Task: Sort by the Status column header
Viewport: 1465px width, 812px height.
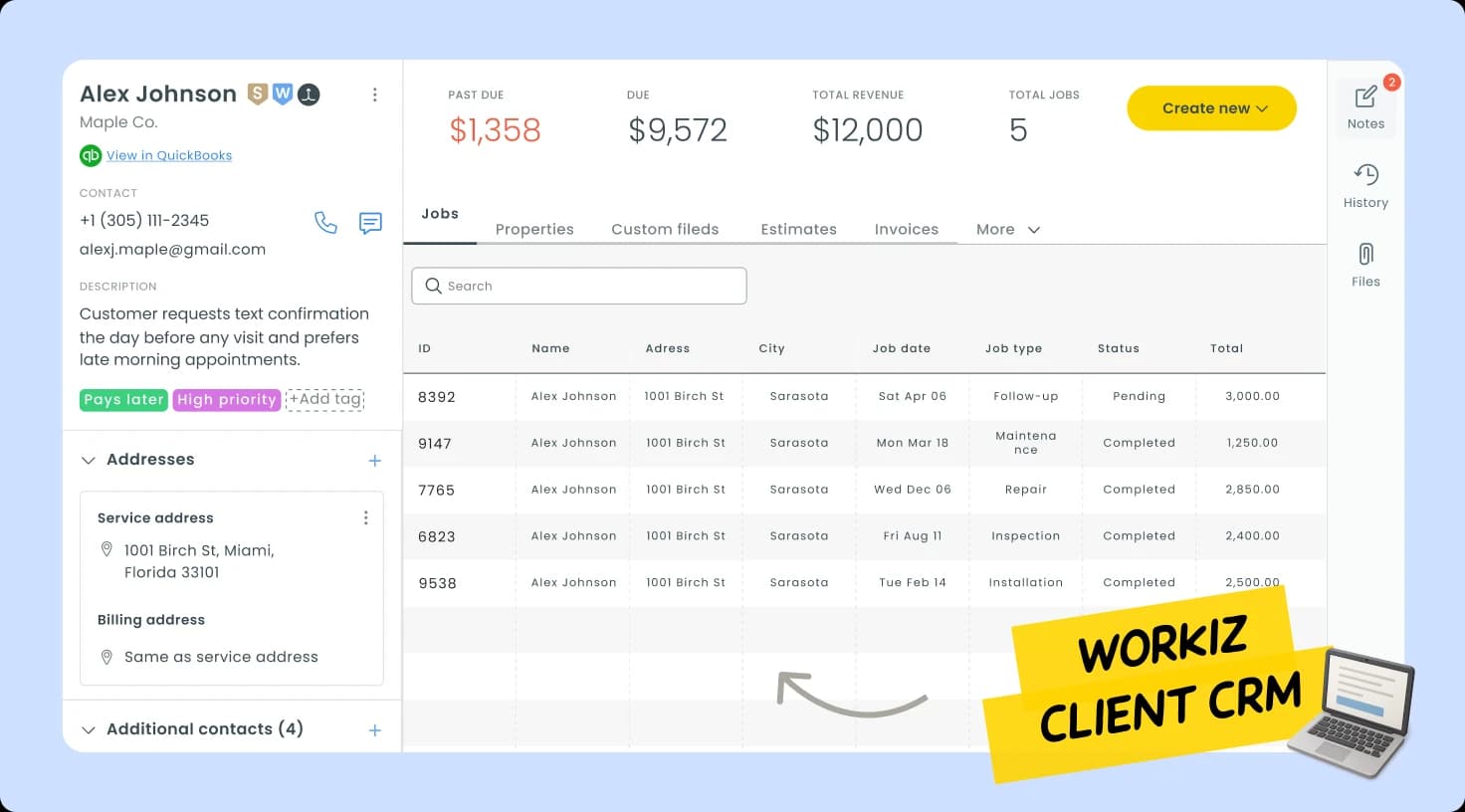Action: (1119, 348)
